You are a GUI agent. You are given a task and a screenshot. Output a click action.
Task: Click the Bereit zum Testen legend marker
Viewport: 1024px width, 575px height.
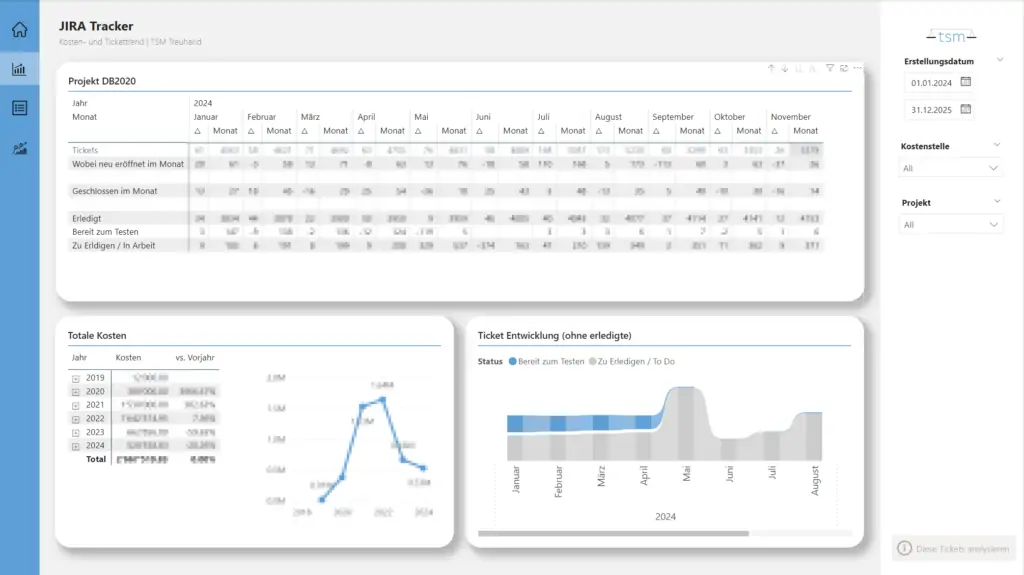[513, 361]
